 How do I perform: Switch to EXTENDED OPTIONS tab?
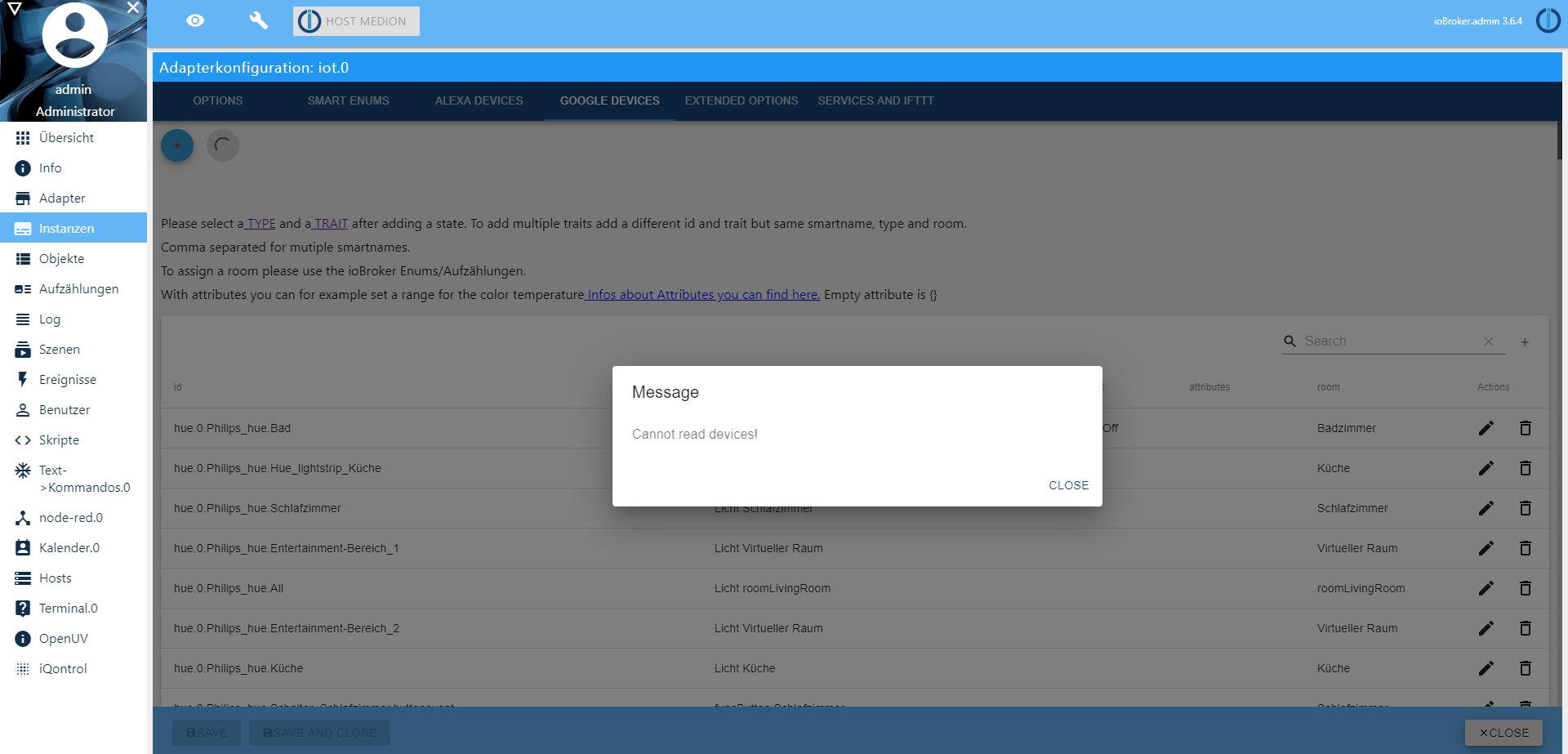(742, 100)
